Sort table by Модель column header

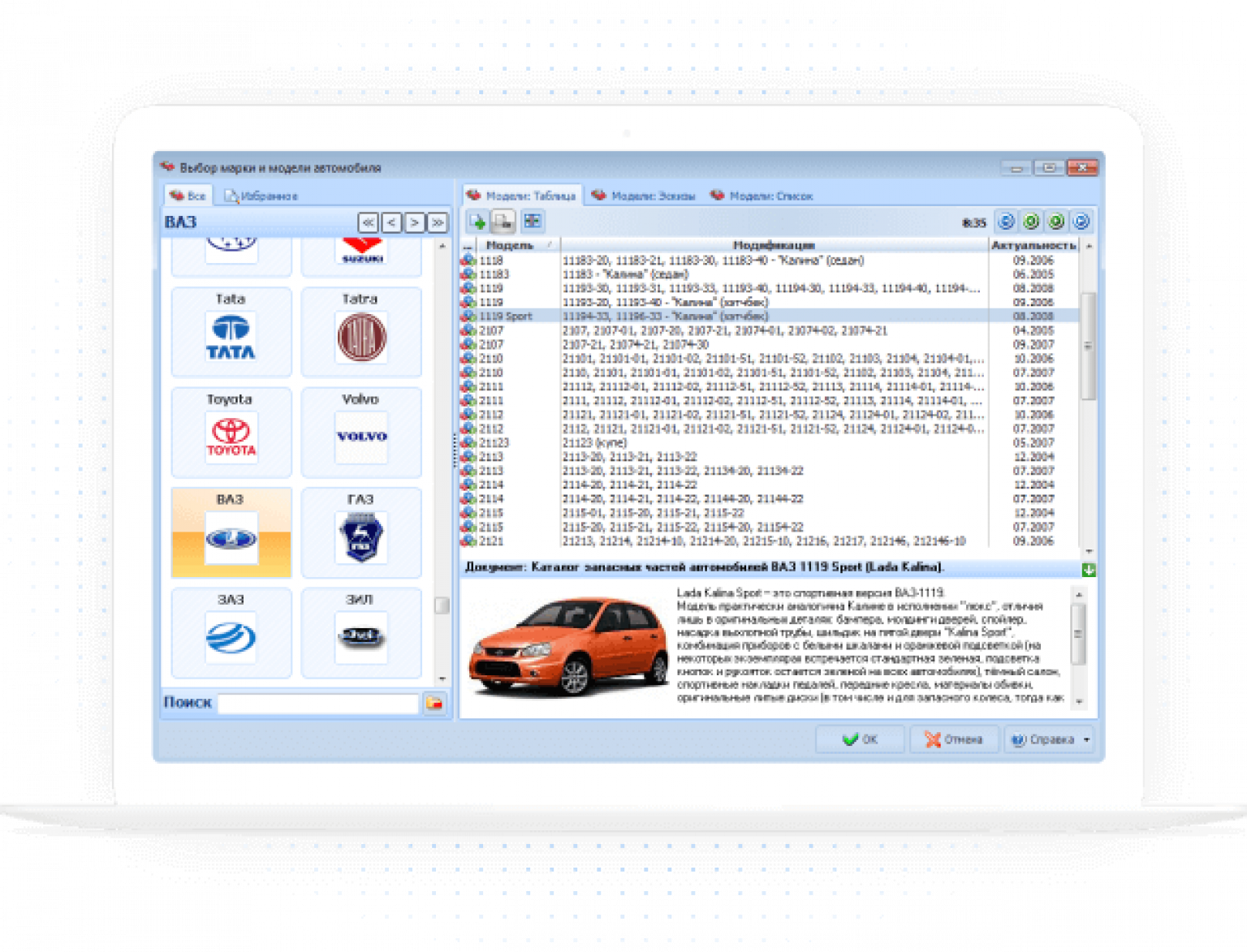coord(510,245)
